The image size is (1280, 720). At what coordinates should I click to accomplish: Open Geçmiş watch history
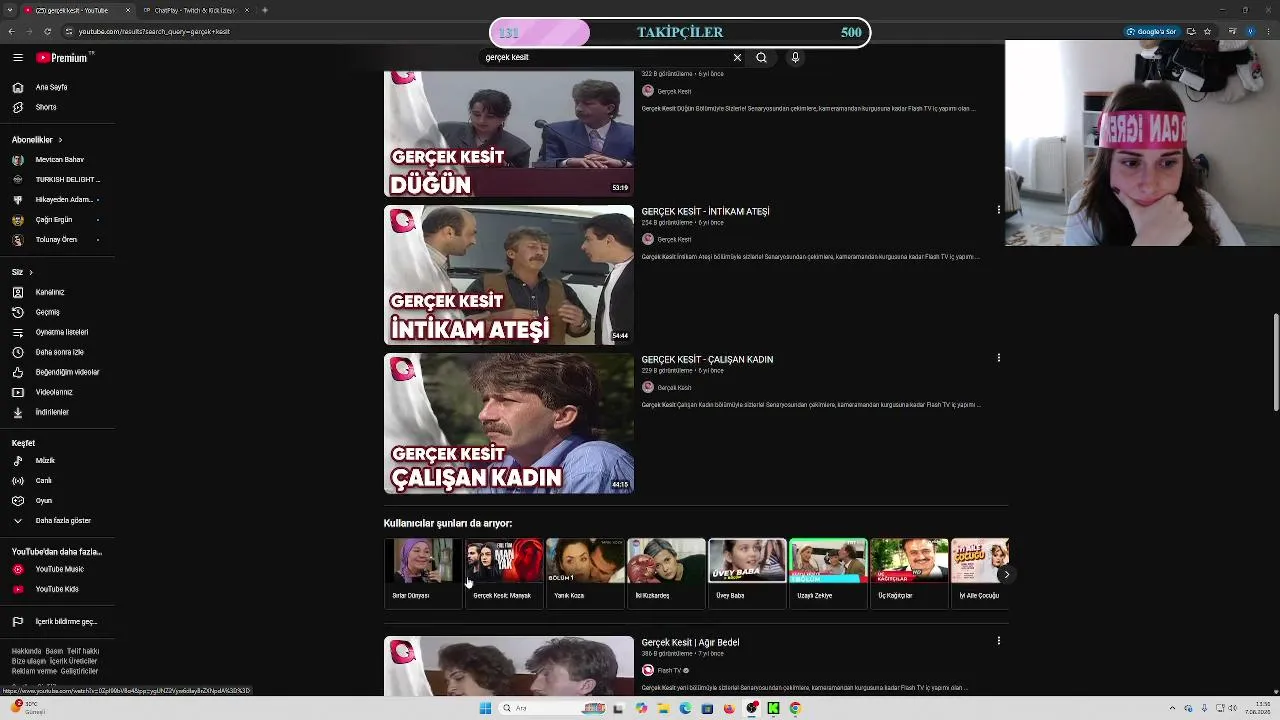click(57, 312)
